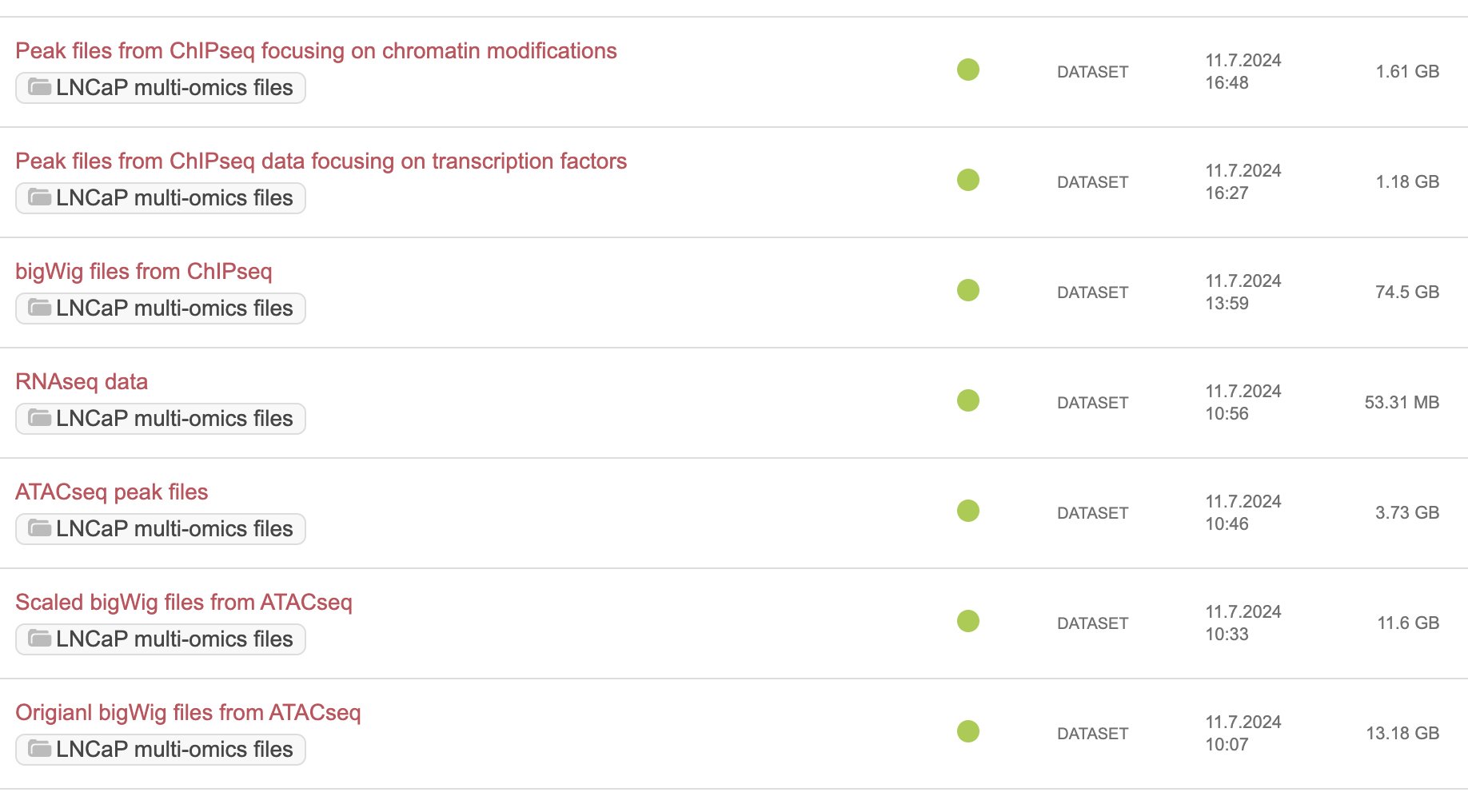Click the folder icon under transcription factors dataset
Image resolution: width=1468 pixels, height=812 pixels.
[40, 197]
